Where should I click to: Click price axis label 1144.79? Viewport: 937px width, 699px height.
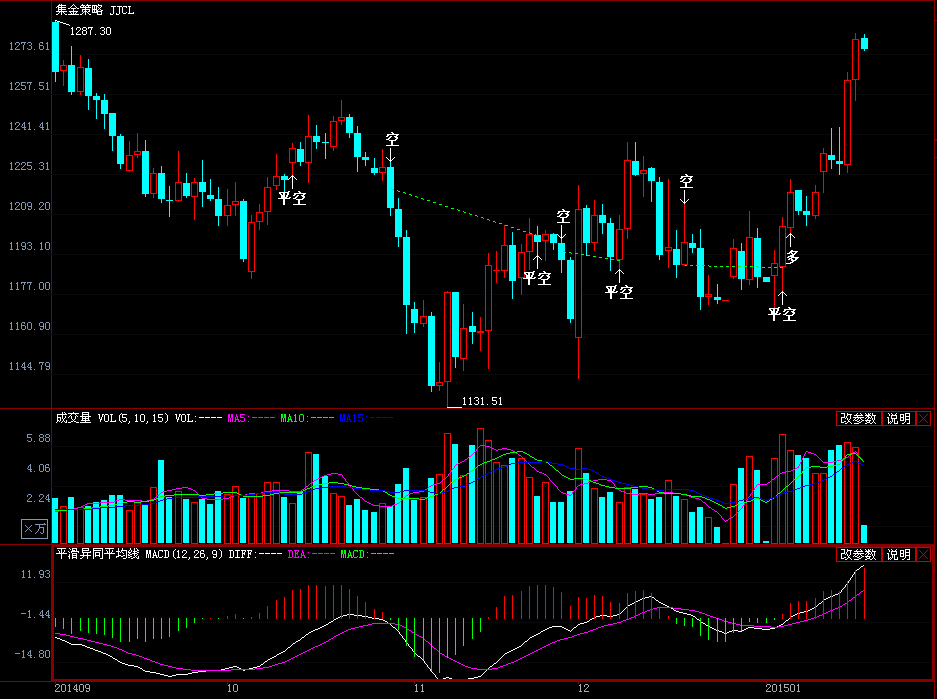[x=29, y=367]
